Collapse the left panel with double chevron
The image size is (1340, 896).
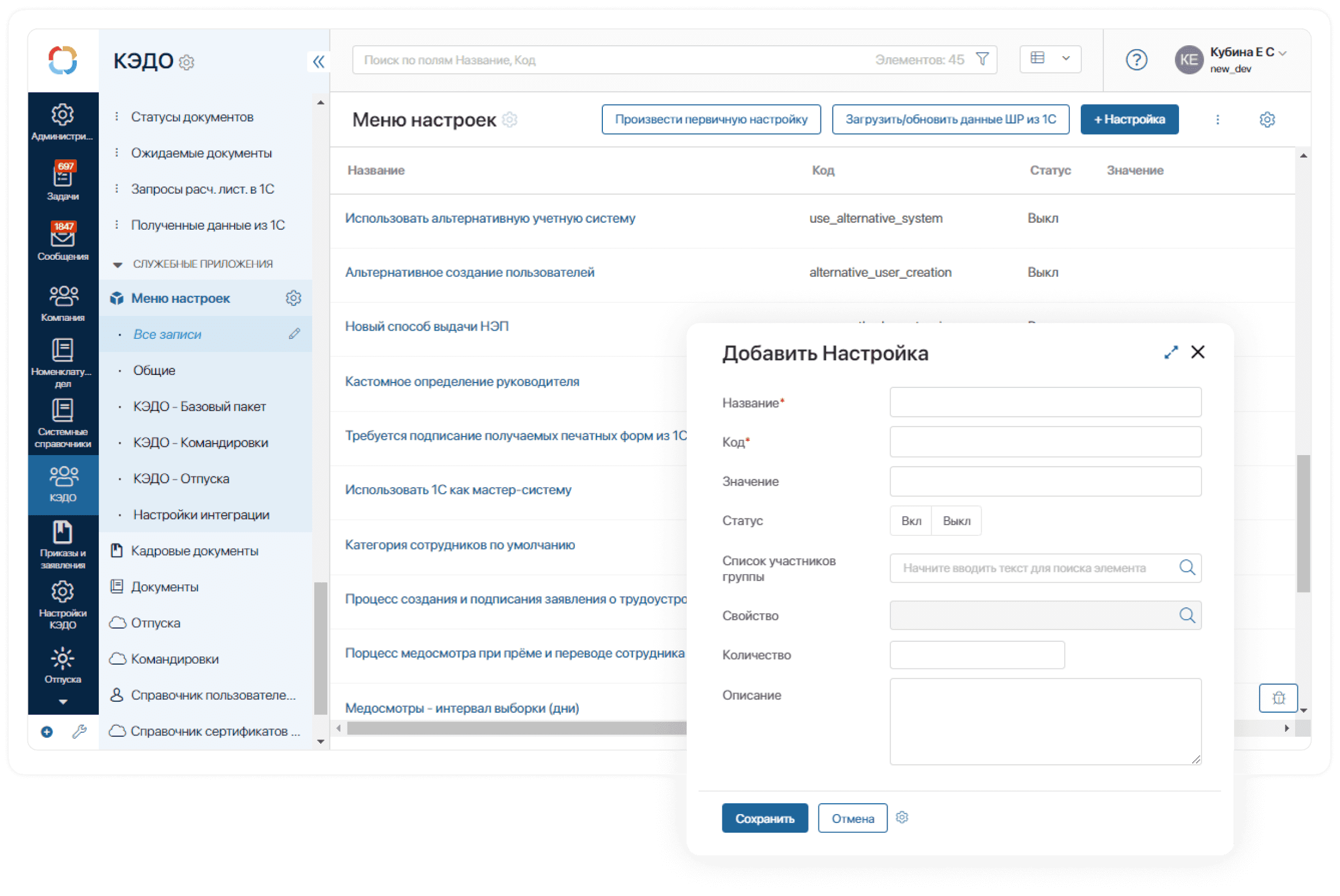click(x=319, y=61)
